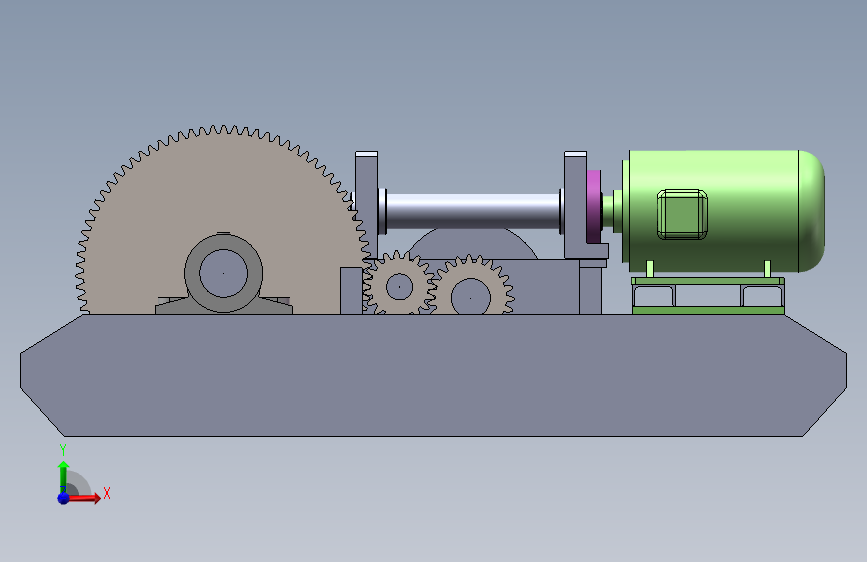The width and height of the screenshot is (867, 562).
Task: Click the blue origin ball of the triad
Action: pyautogui.click(x=64, y=498)
